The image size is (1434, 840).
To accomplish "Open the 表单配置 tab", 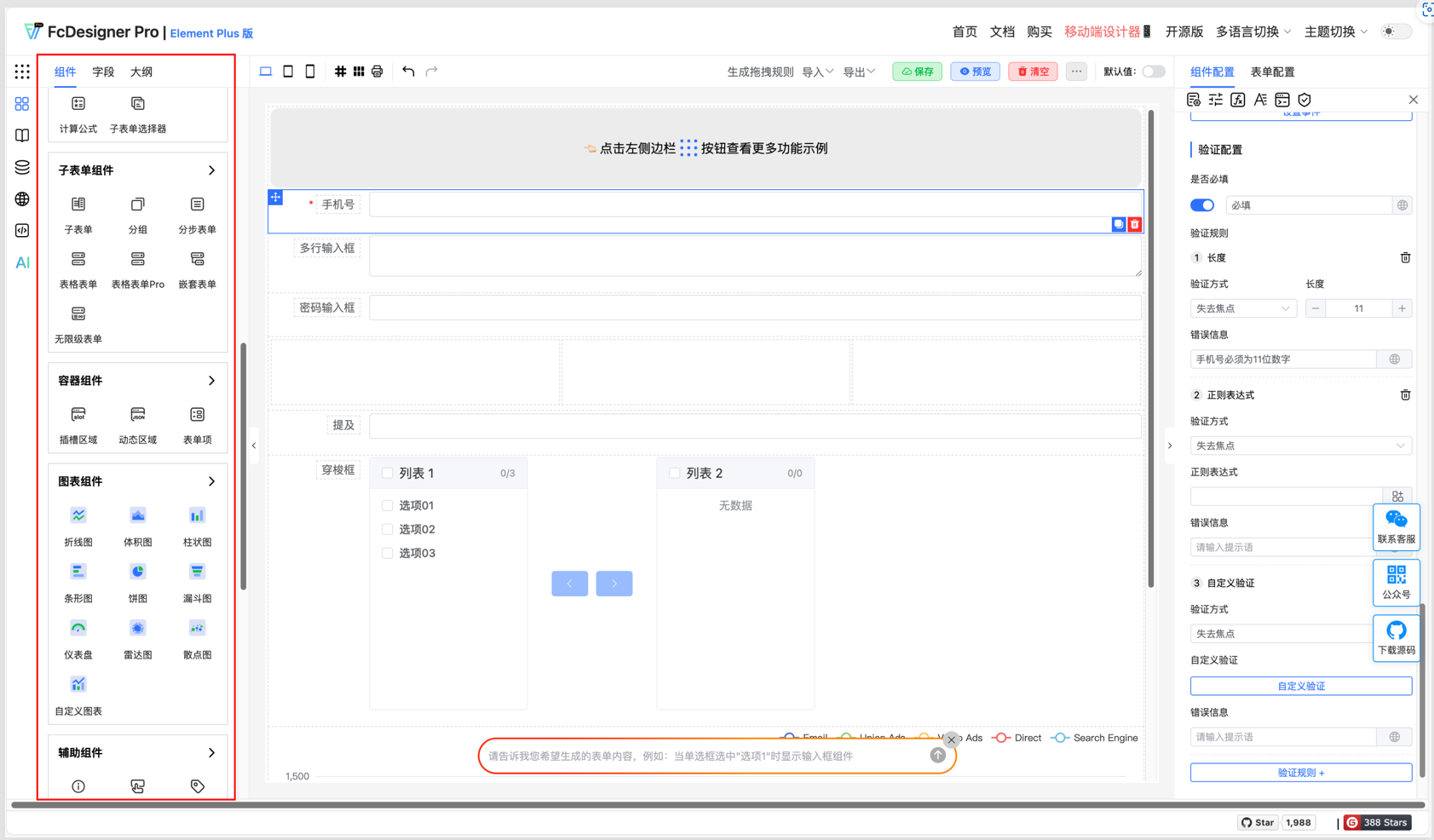I will tap(1272, 72).
